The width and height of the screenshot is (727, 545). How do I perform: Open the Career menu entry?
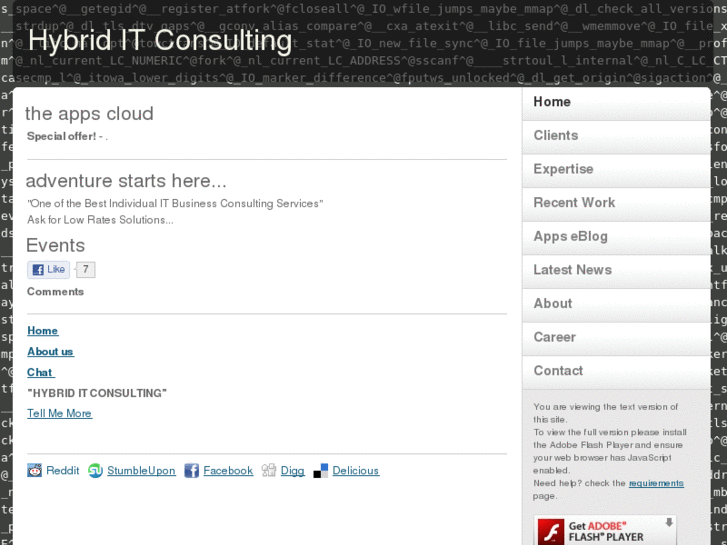click(x=555, y=337)
